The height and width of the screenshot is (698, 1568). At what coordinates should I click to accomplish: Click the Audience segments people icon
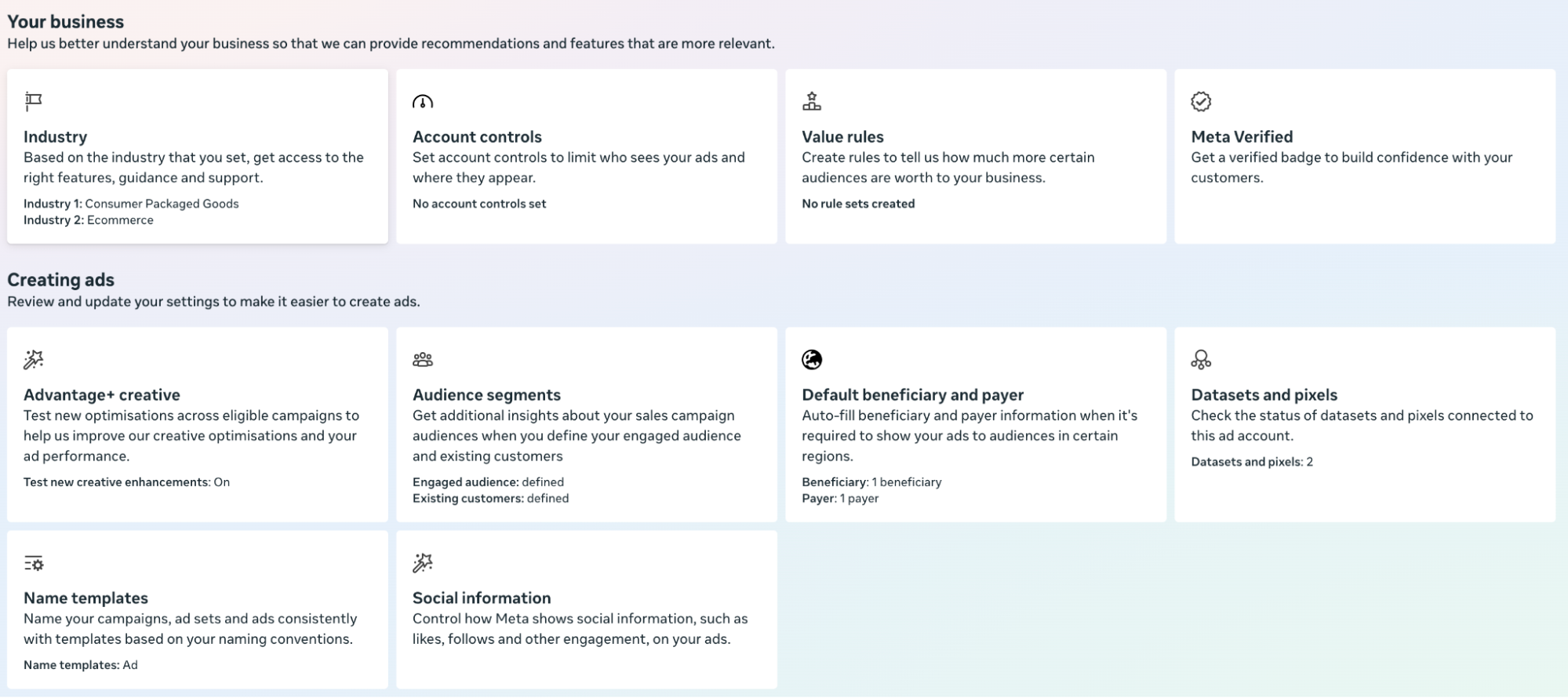tap(423, 359)
